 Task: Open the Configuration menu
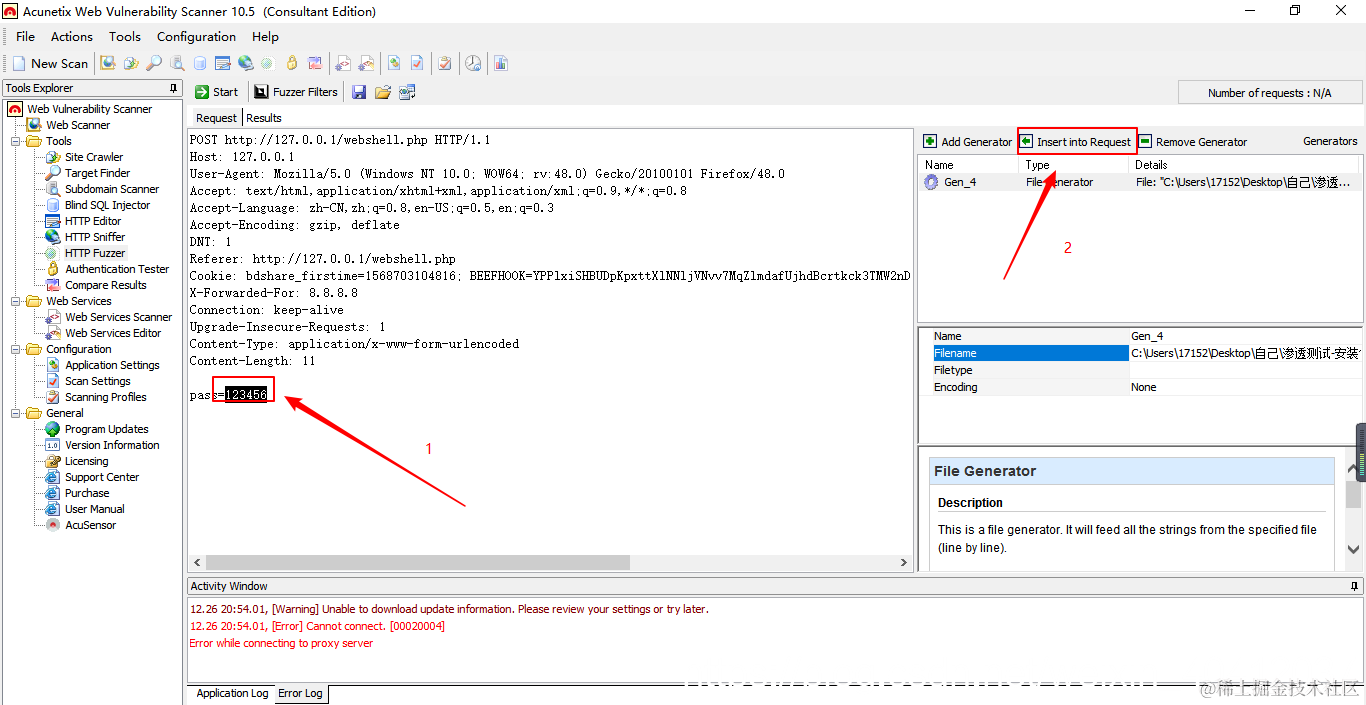pyautogui.click(x=197, y=36)
